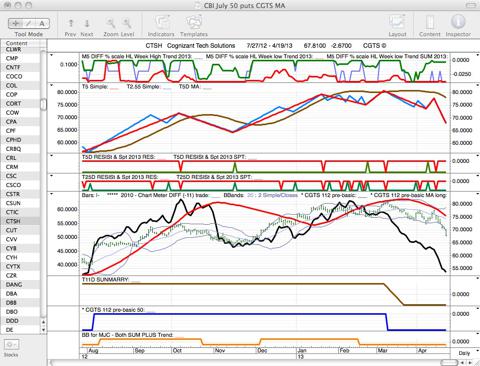The image size is (480, 366).
Task: Click the zoom out magnifier icon
Action: pos(111,23)
